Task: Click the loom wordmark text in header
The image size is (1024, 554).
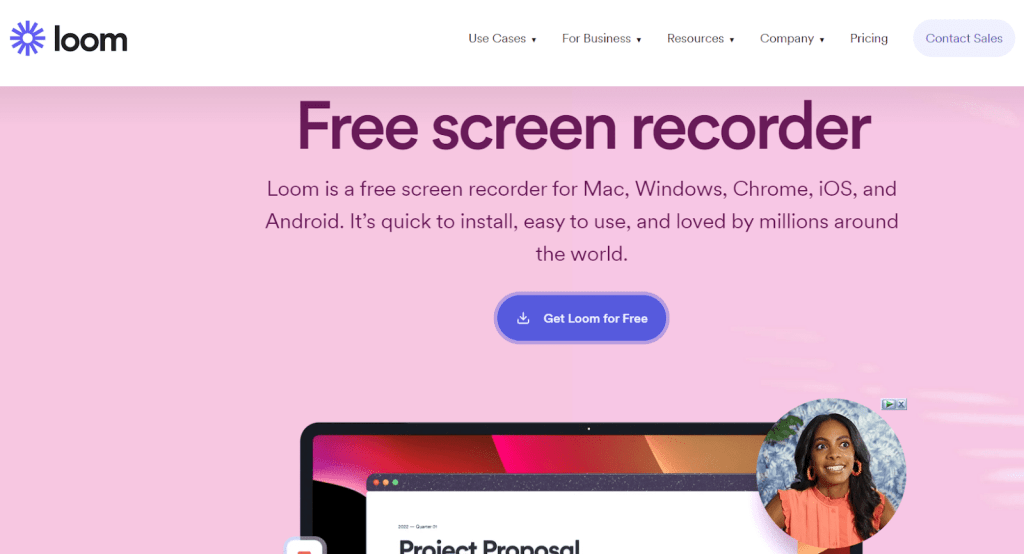Action: point(91,39)
